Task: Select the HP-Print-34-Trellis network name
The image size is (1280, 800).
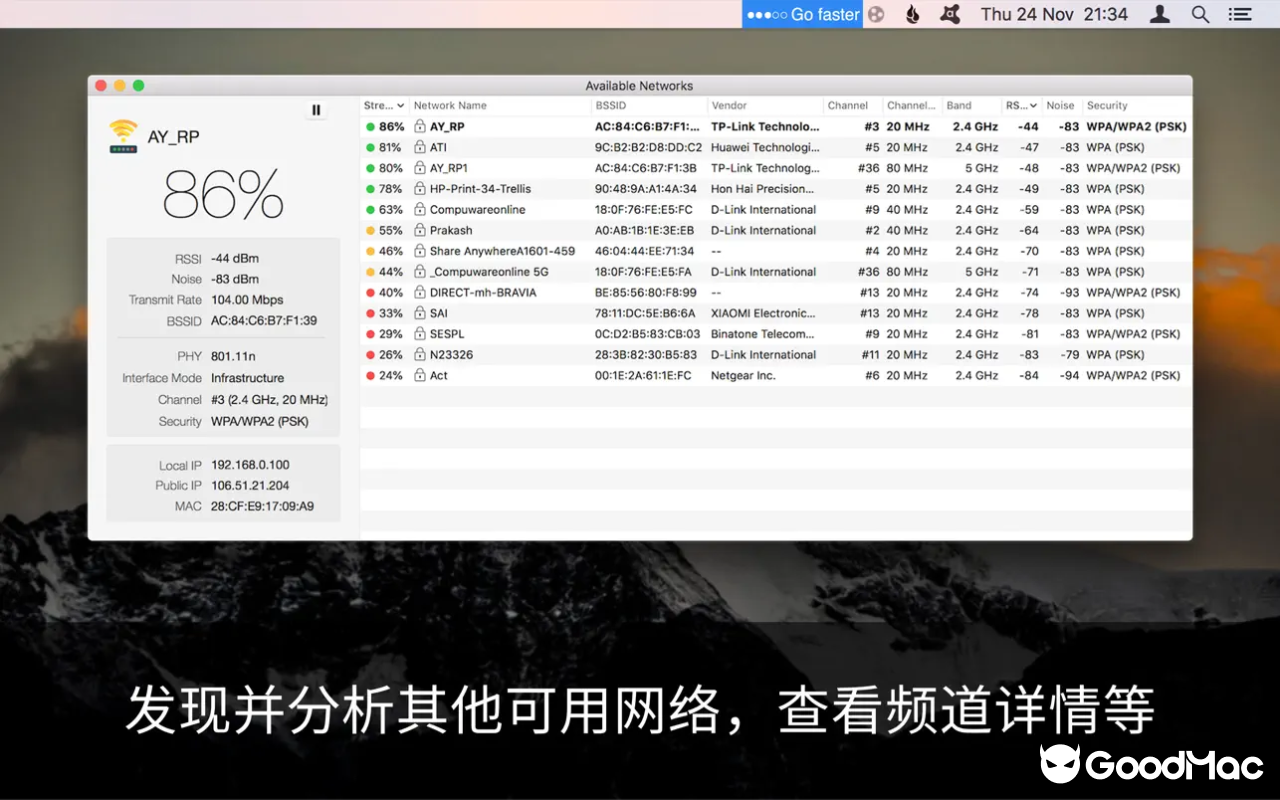Action: (480, 189)
